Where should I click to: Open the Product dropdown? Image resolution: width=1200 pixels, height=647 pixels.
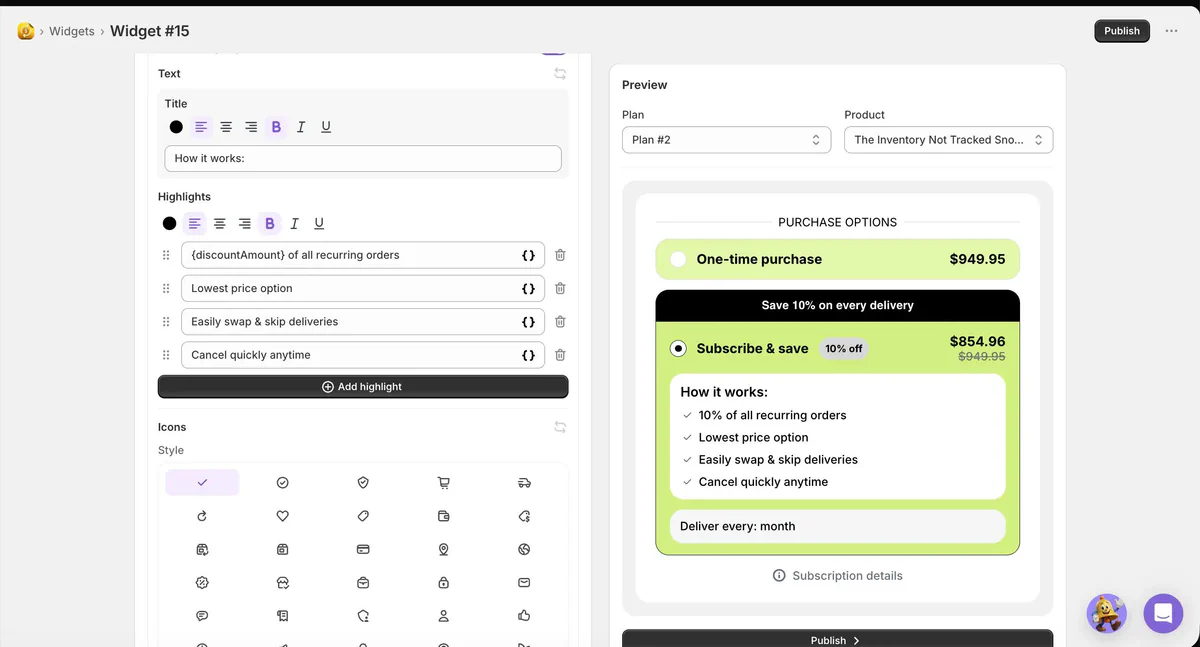(948, 140)
